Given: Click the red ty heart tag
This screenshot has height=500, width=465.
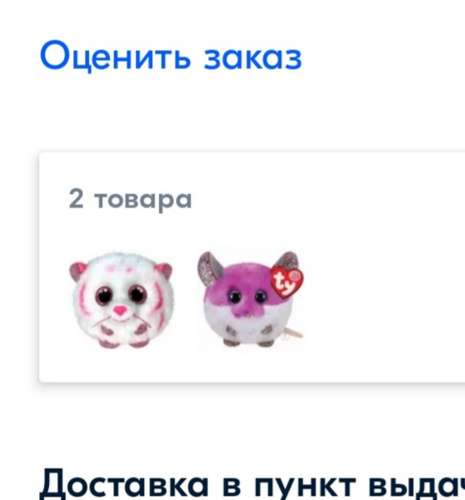Looking at the screenshot, I should [x=287, y=281].
